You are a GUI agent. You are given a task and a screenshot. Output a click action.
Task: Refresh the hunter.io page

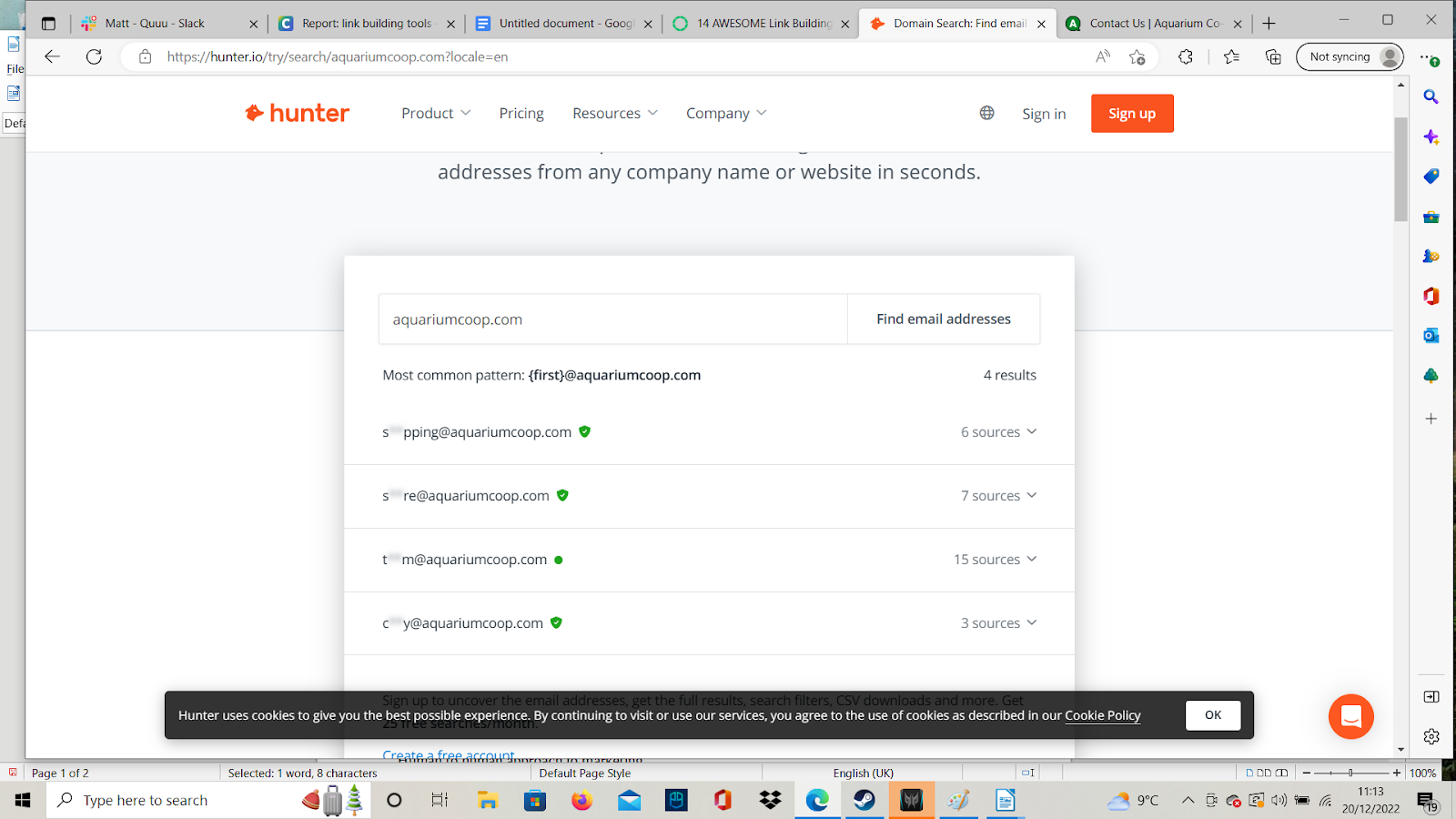(94, 56)
